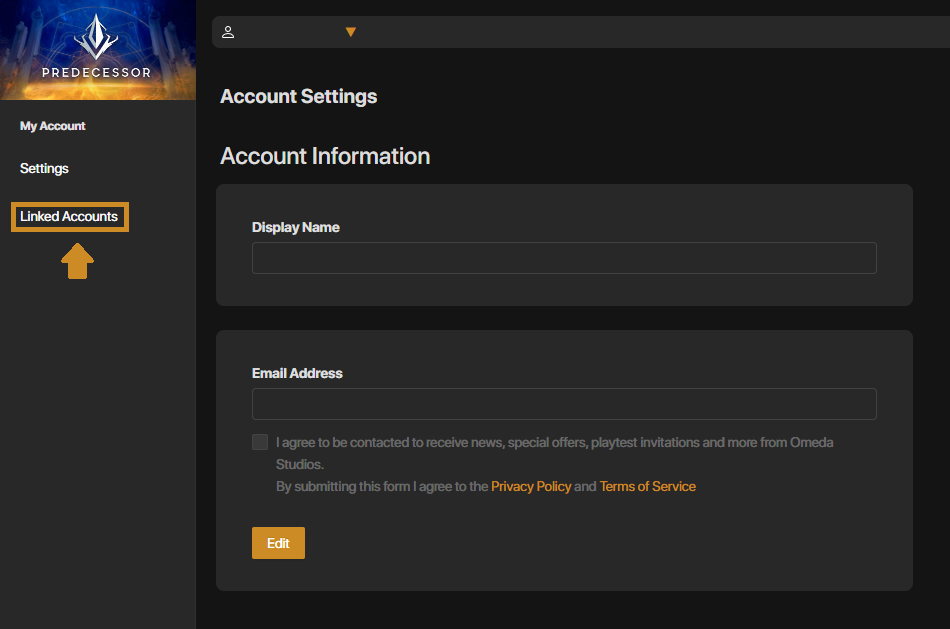Click the Display Name field label

[x=295, y=227]
